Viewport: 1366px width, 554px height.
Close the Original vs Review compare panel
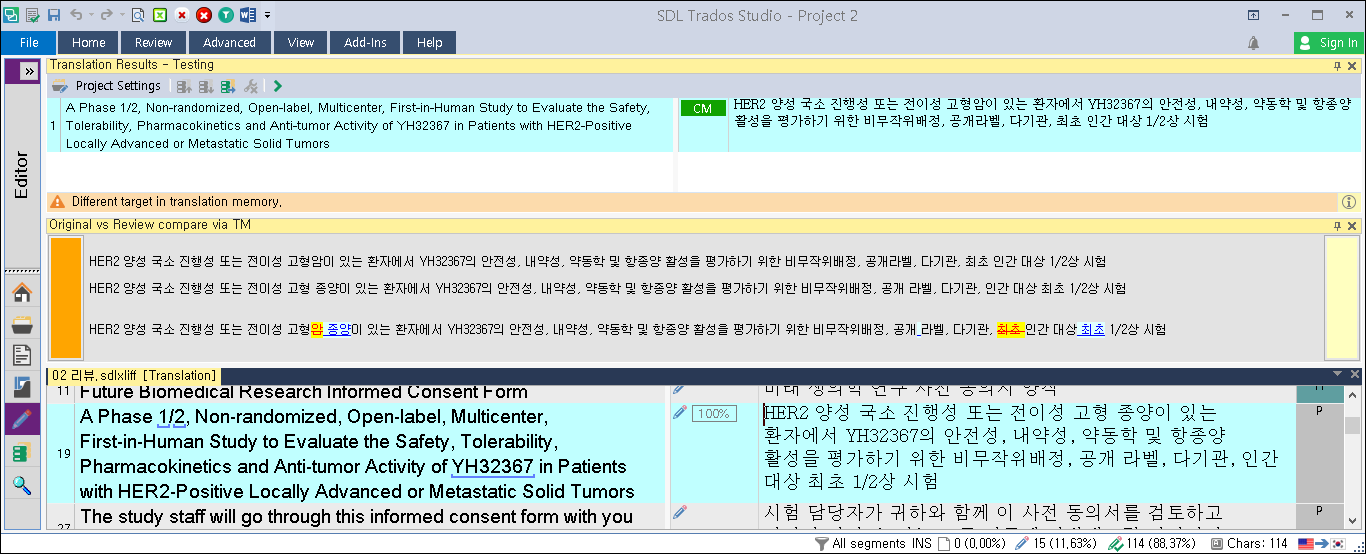[1353, 225]
